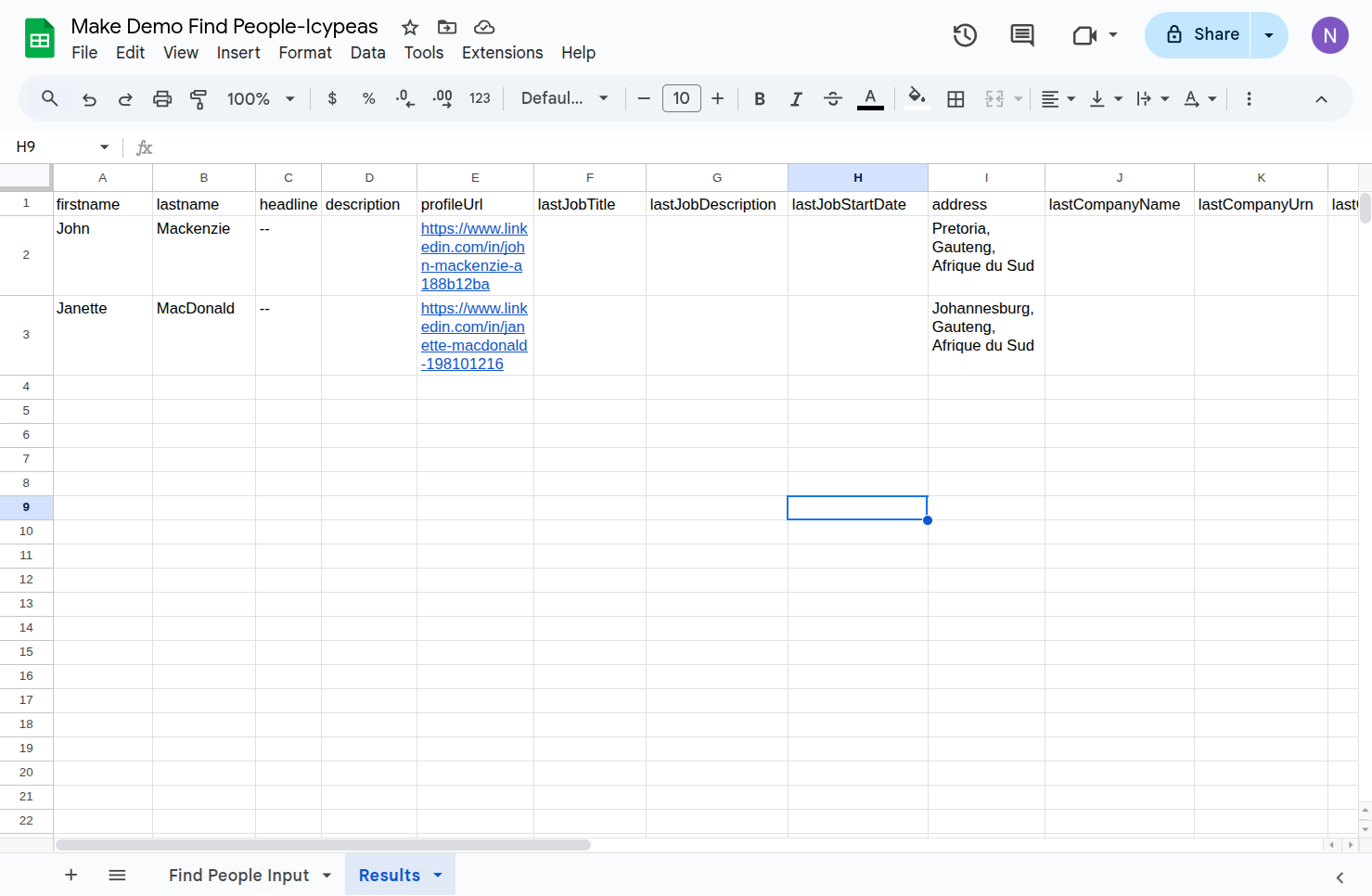The height and width of the screenshot is (896, 1372).
Task: Open the Default font dropdown
Action: (565, 98)
